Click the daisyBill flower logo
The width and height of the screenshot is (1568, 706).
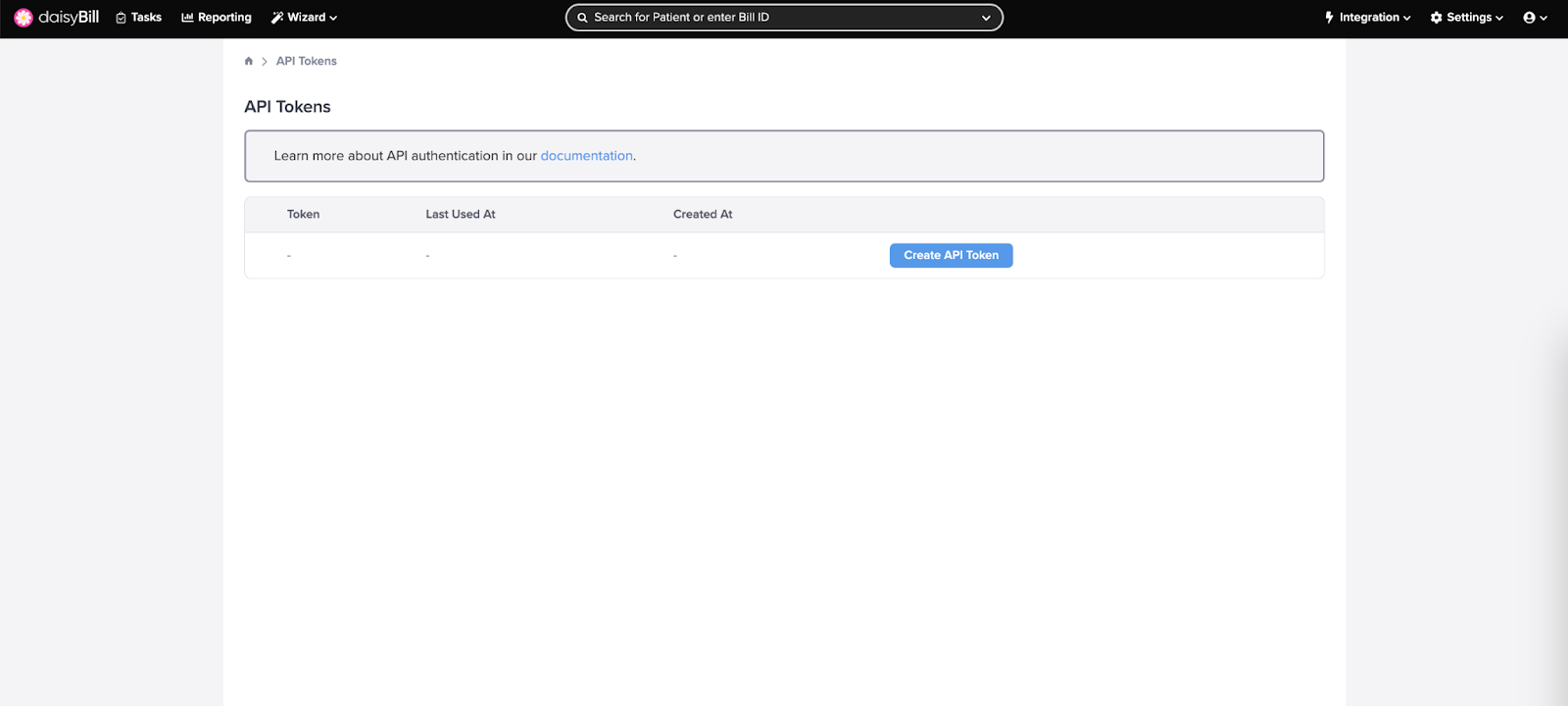pos(24,18)
